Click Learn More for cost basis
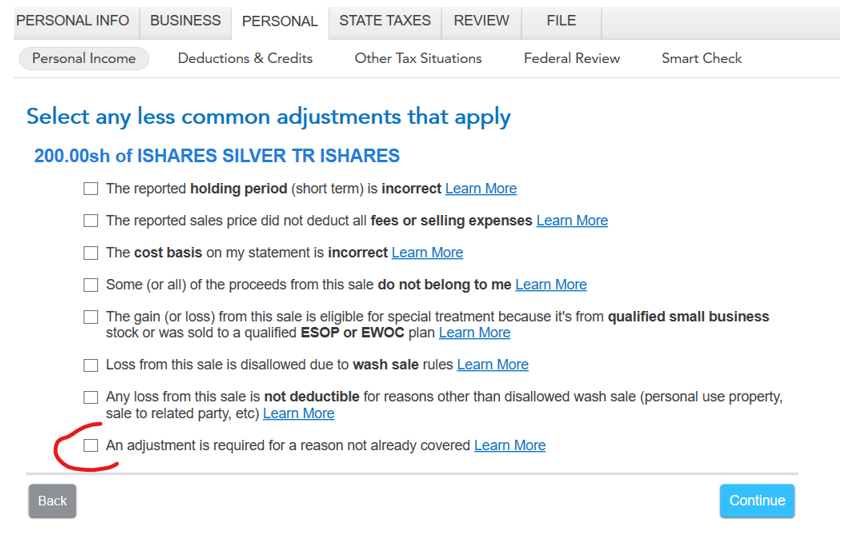The image size is (860, 549). (x=427, y=253)
